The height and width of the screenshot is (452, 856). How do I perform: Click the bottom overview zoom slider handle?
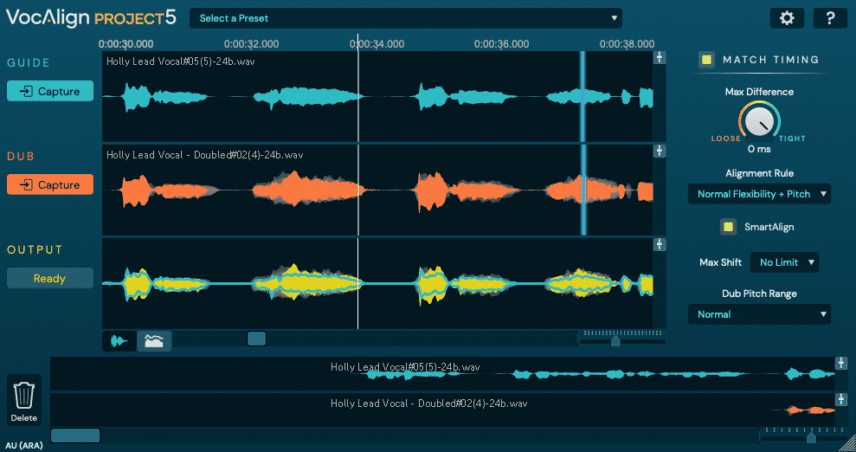pyautogui.click(x=811, y=438)
